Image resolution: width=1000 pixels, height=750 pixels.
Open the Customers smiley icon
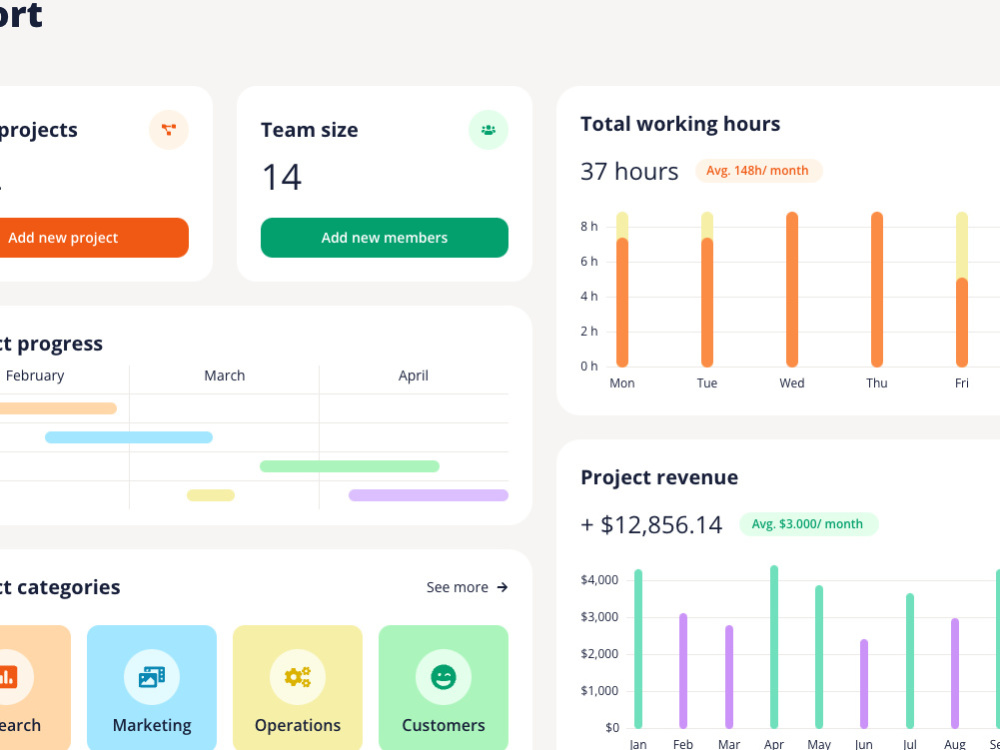[x=443, y=677]
